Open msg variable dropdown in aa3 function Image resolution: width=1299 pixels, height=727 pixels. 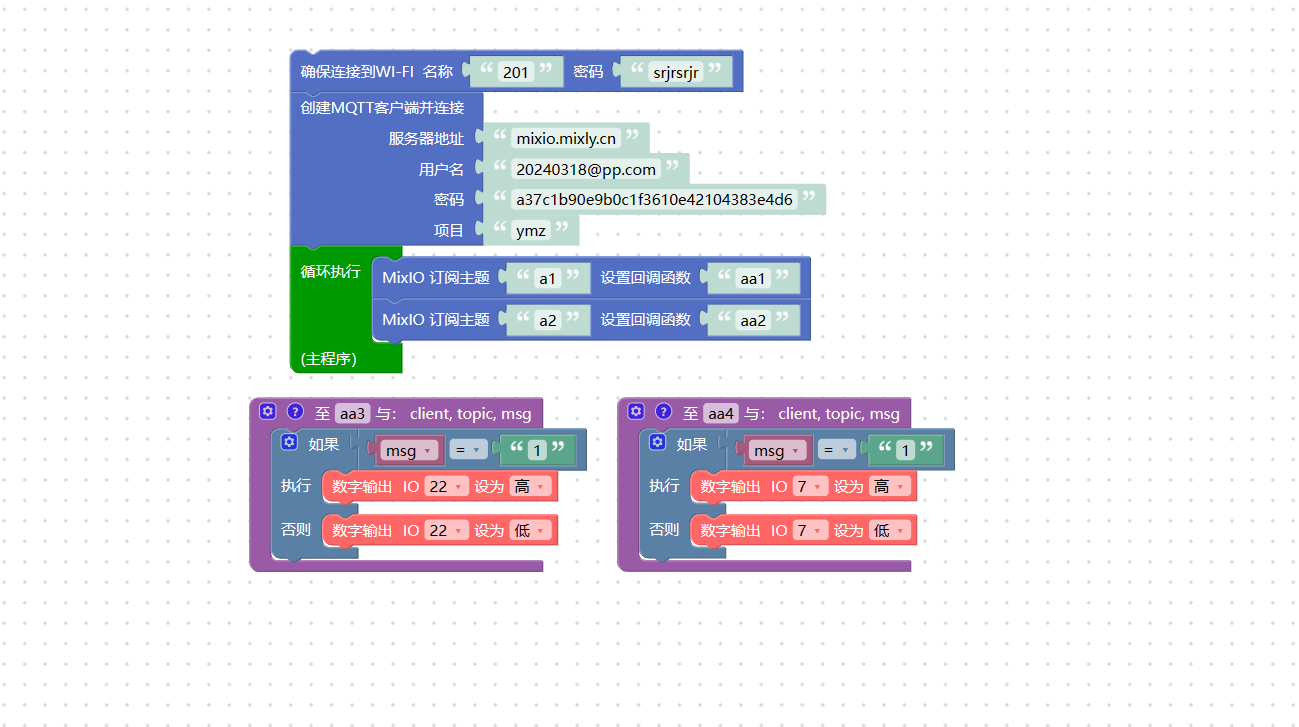coord(408,451)
